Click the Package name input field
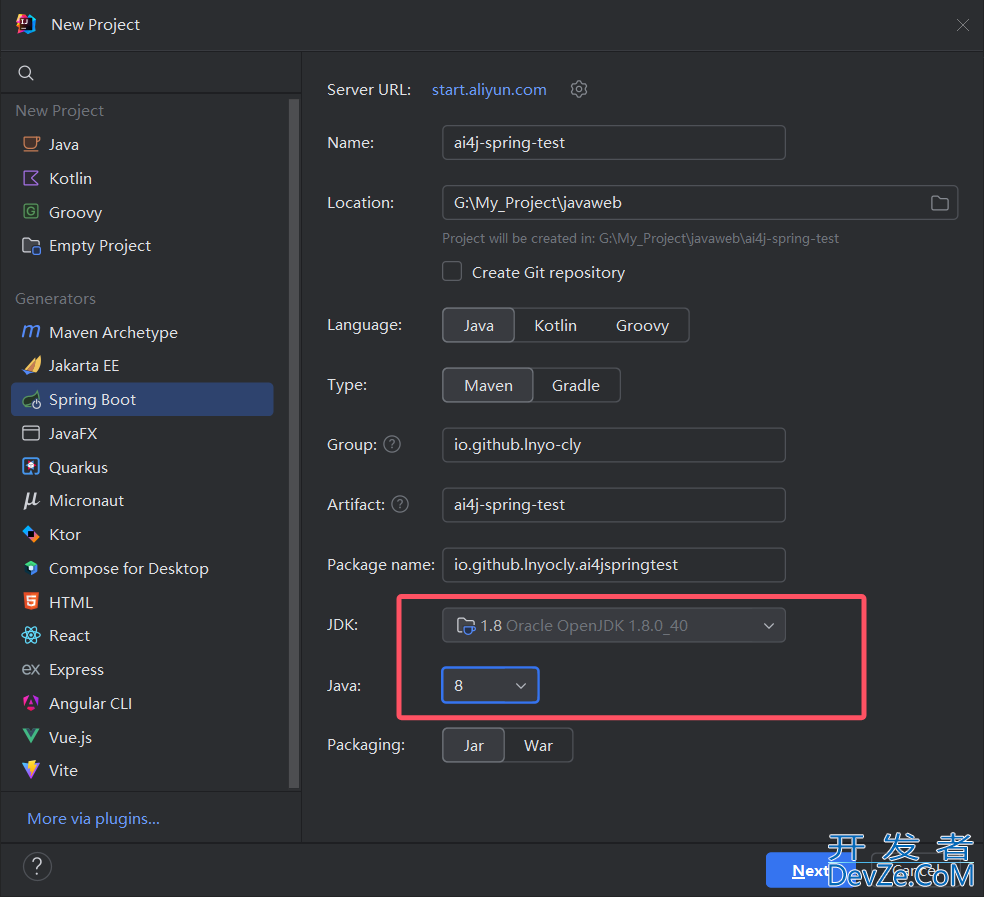This screenshot has height=897, width=984. click(x=614, y=565)
